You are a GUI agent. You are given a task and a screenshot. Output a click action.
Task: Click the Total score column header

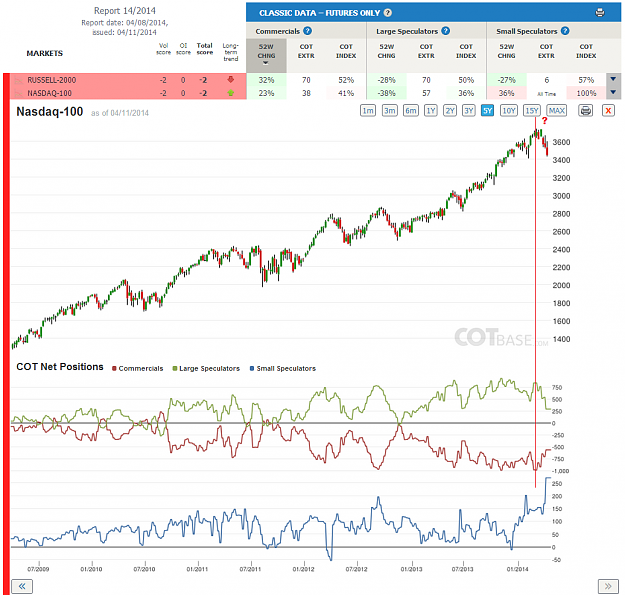(204, 49)
